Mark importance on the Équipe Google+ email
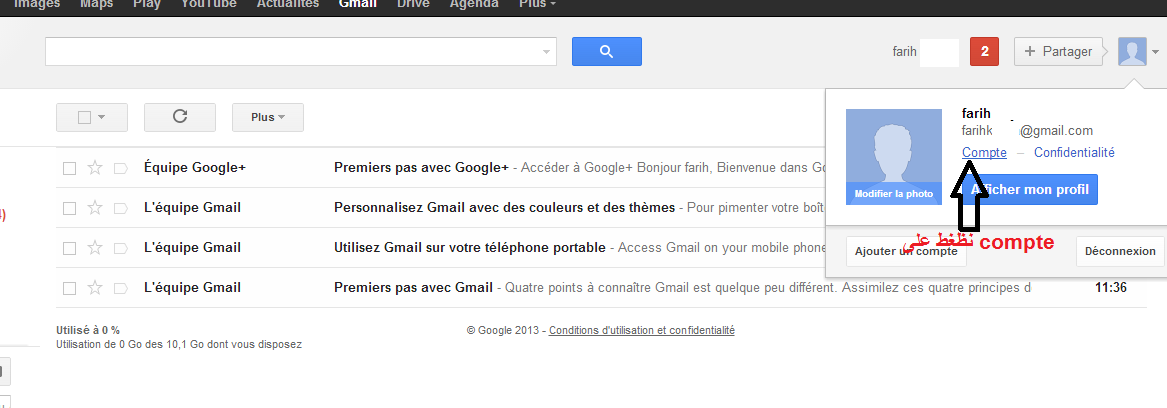 tap(120, 168)
